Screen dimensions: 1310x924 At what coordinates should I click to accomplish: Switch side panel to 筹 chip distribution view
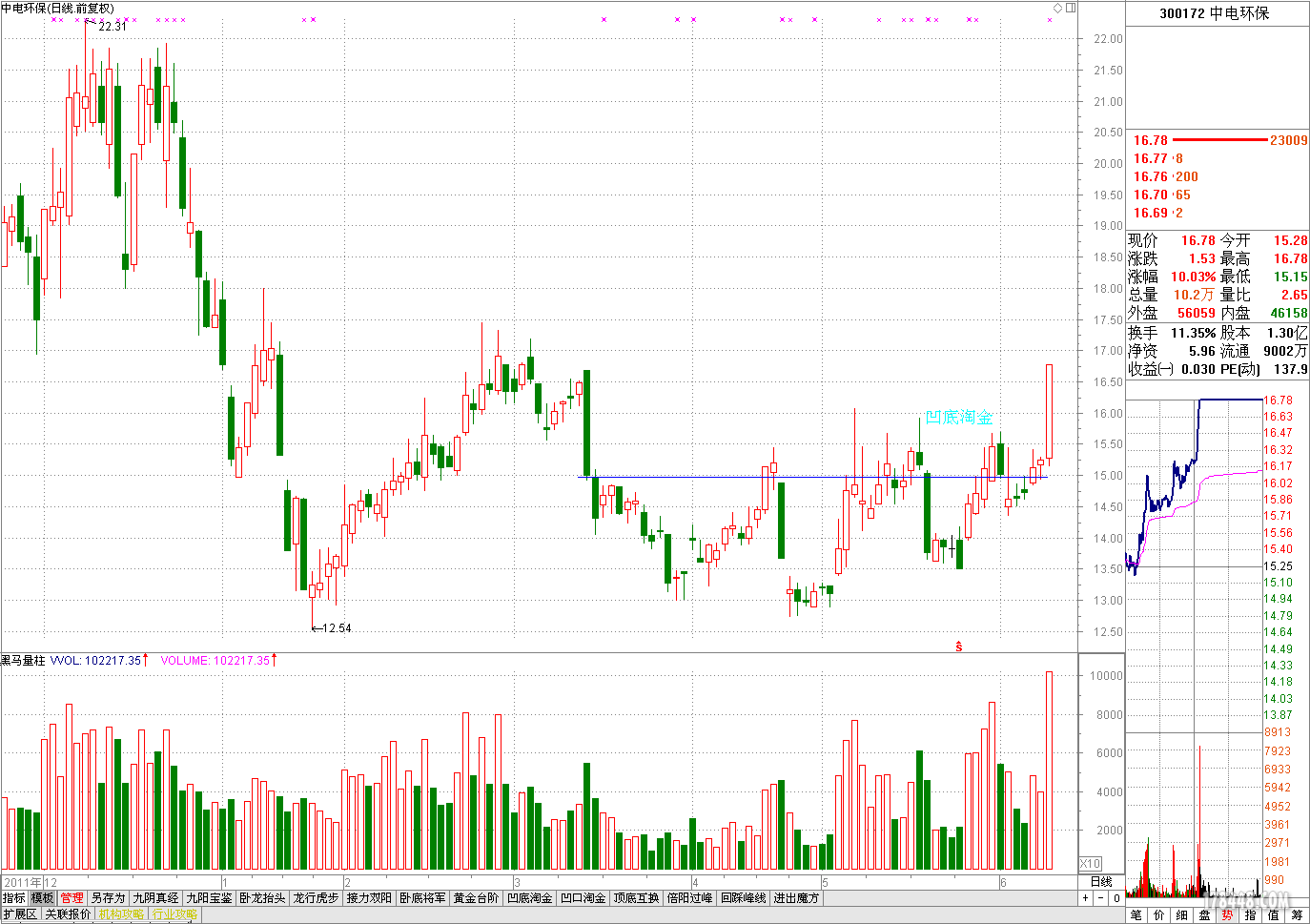click(1297, 914)
